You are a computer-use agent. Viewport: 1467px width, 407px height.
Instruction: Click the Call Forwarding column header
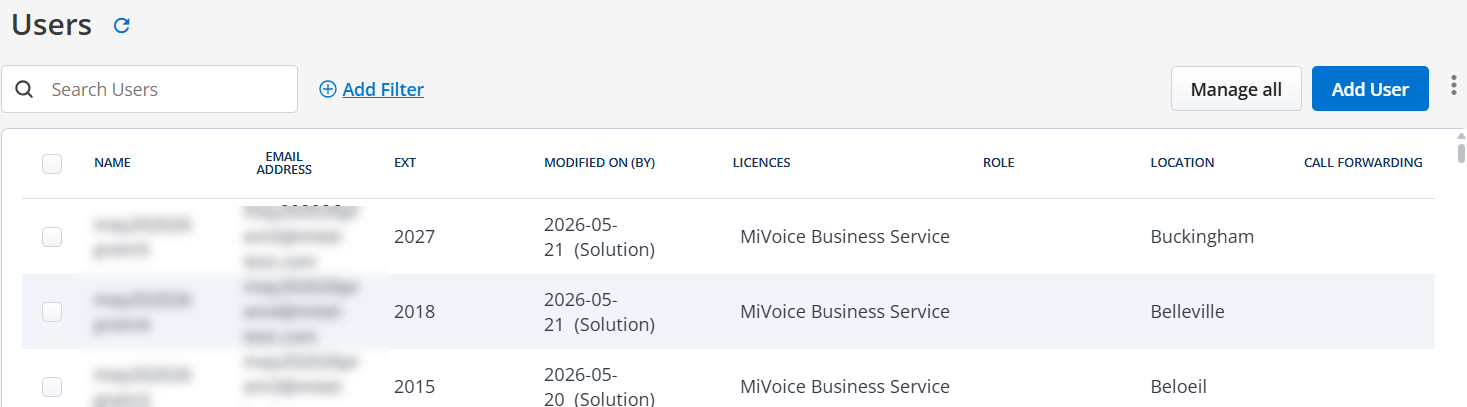coord(1363,163)
